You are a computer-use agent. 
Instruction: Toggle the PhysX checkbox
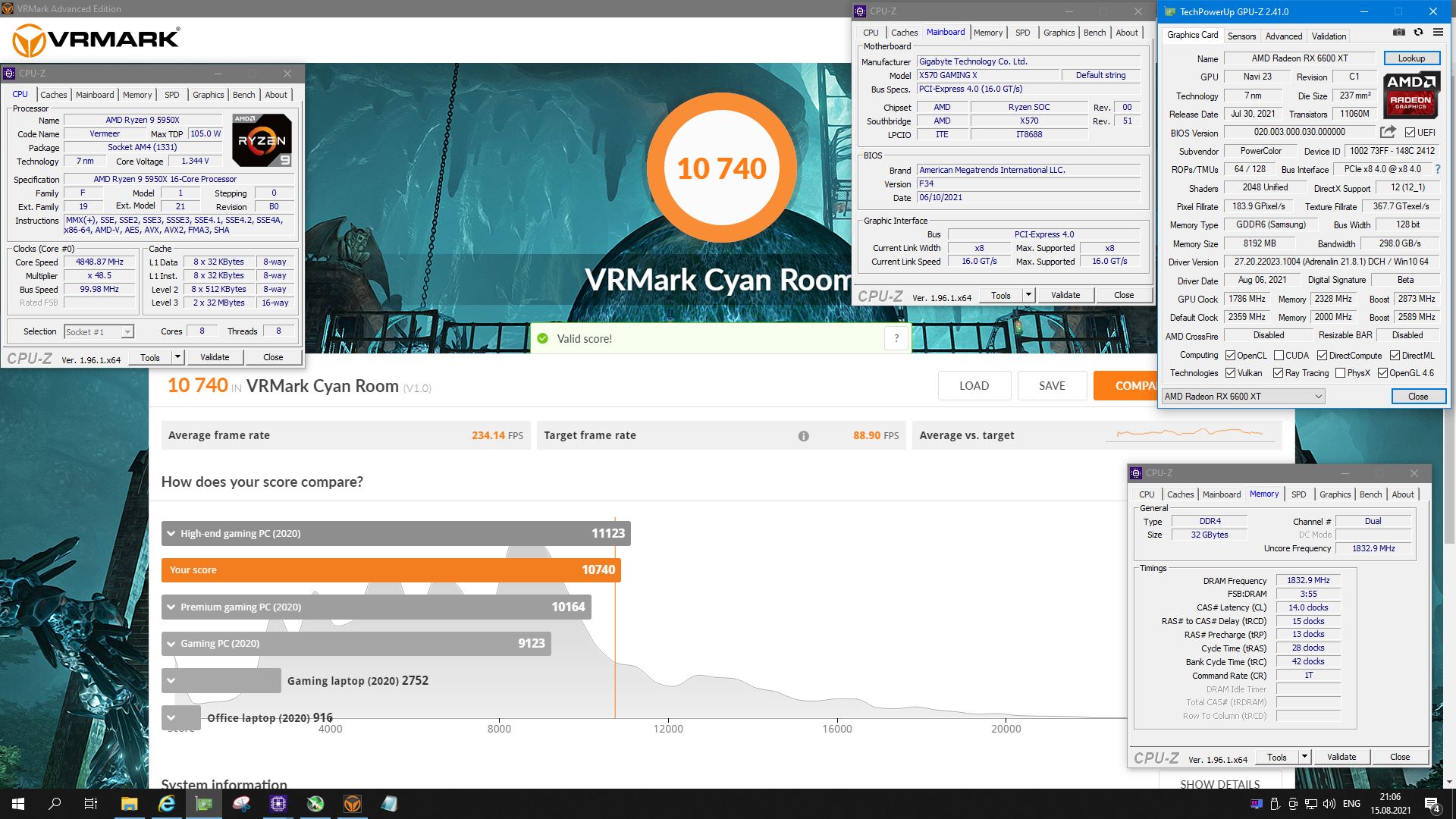1340,373
